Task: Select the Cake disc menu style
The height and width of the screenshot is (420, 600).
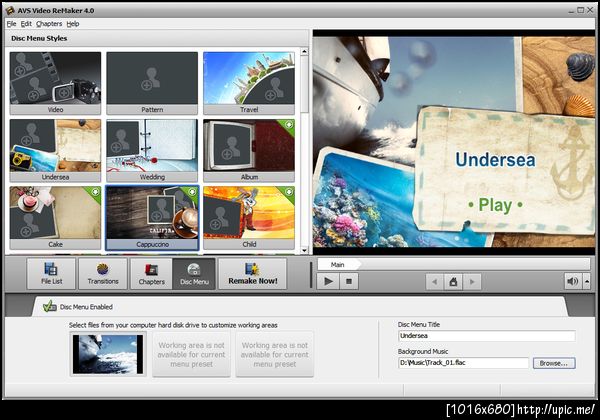Action: [55, 218]
